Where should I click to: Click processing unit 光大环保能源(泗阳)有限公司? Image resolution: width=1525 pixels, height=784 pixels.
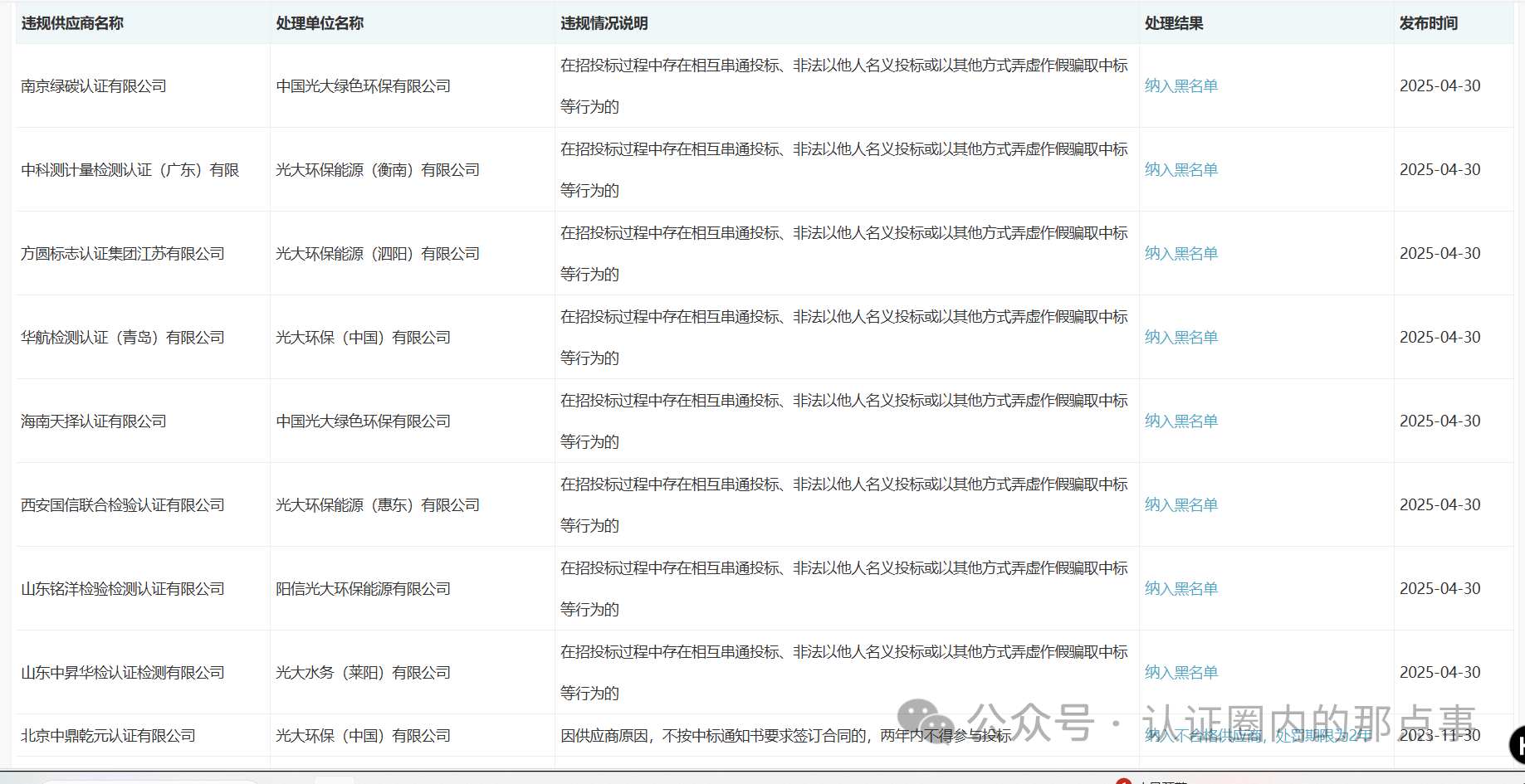click(378, 254)
